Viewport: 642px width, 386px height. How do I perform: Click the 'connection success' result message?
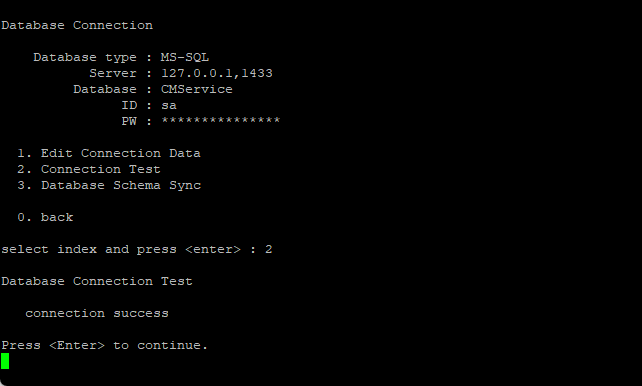tap(97, 314)
